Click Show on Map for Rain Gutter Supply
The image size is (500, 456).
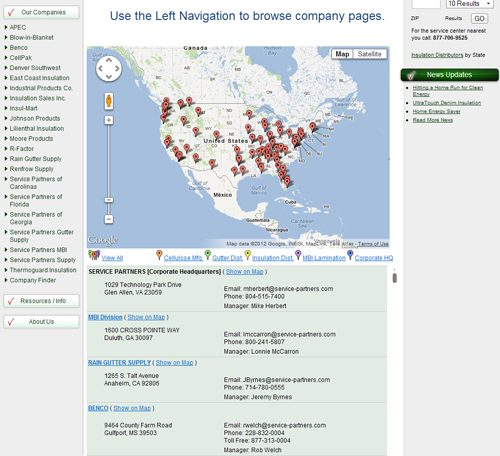coord(174,363)
